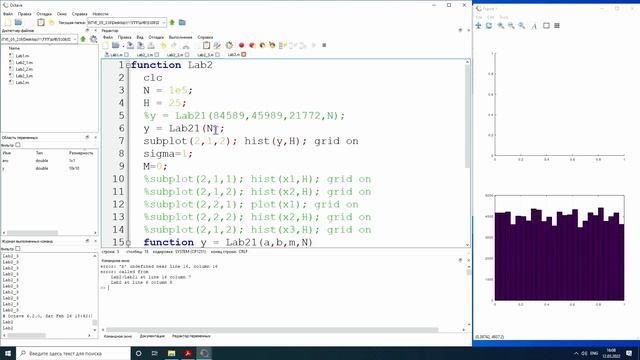Go up one directory via green arrow by current folder
The width and height of the screenshot is (640, 360).
point(172,22)
